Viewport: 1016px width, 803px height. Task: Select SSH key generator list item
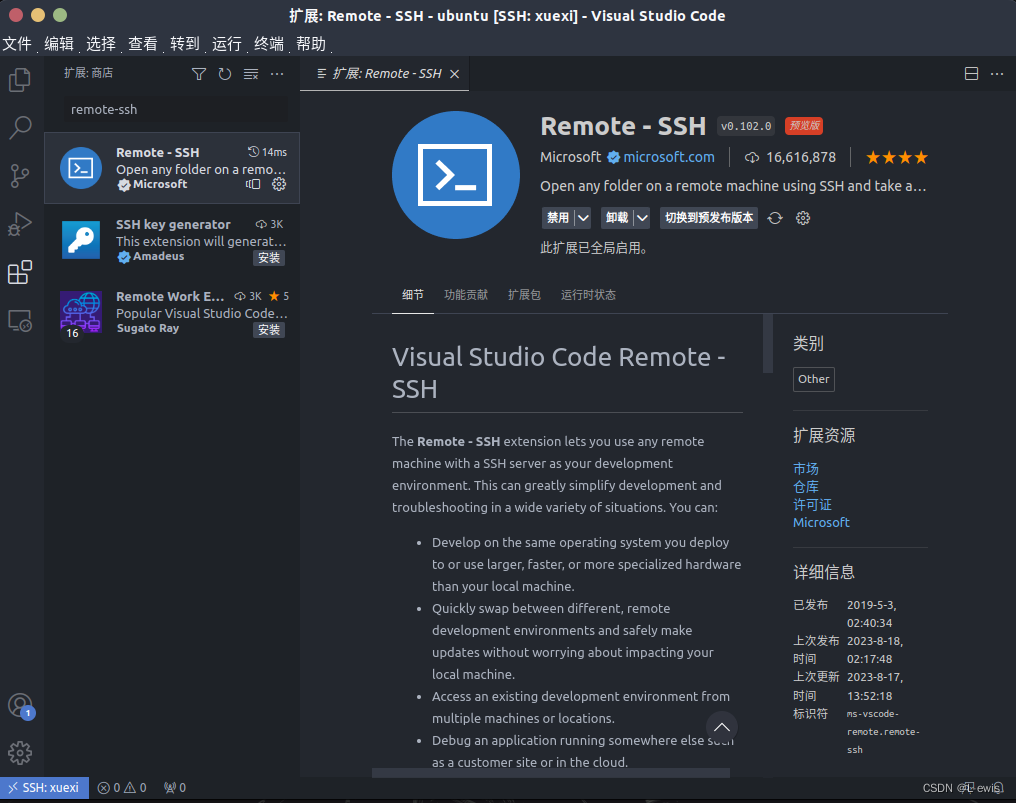pos(172,240)
